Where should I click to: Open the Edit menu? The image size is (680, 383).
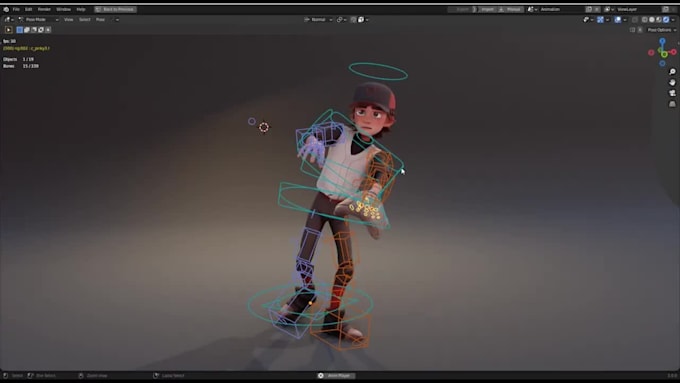tap(29, 9)
